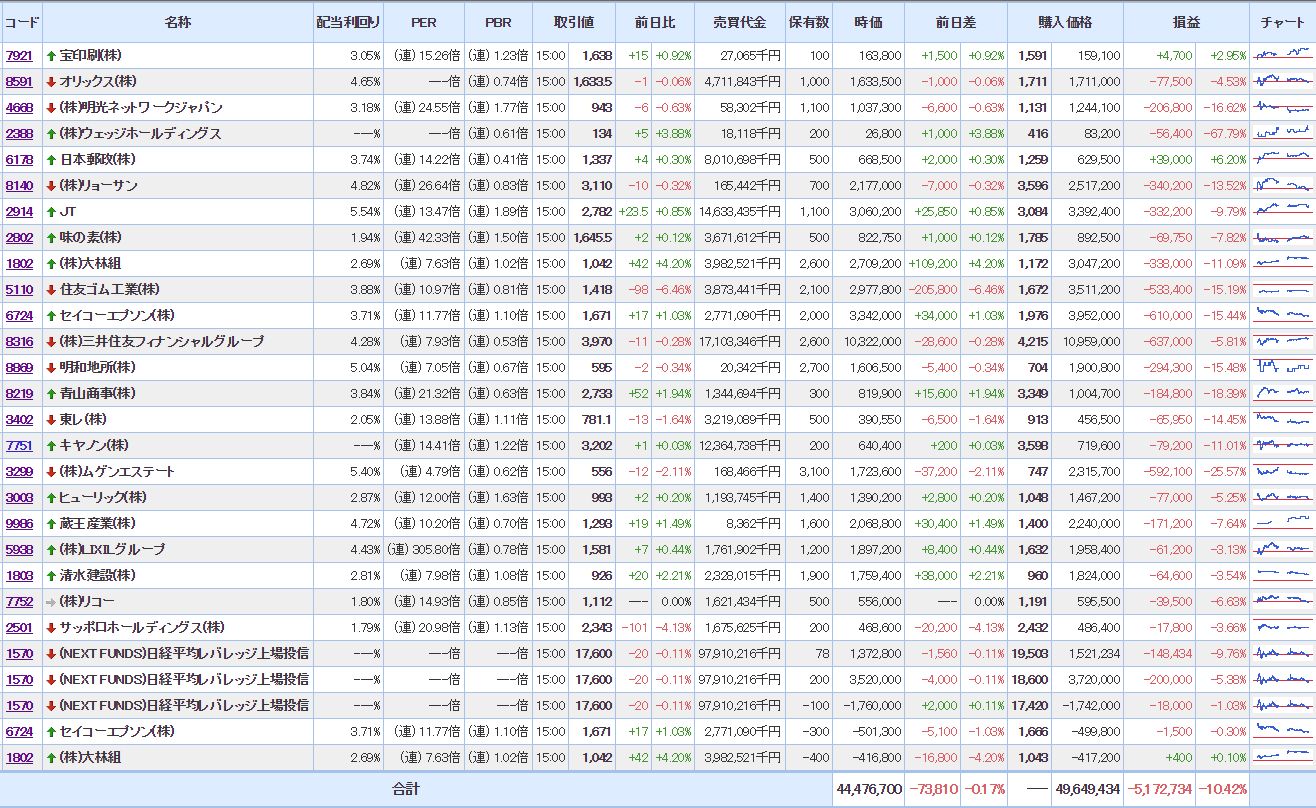Click the green up arrow beside JT

51,212
